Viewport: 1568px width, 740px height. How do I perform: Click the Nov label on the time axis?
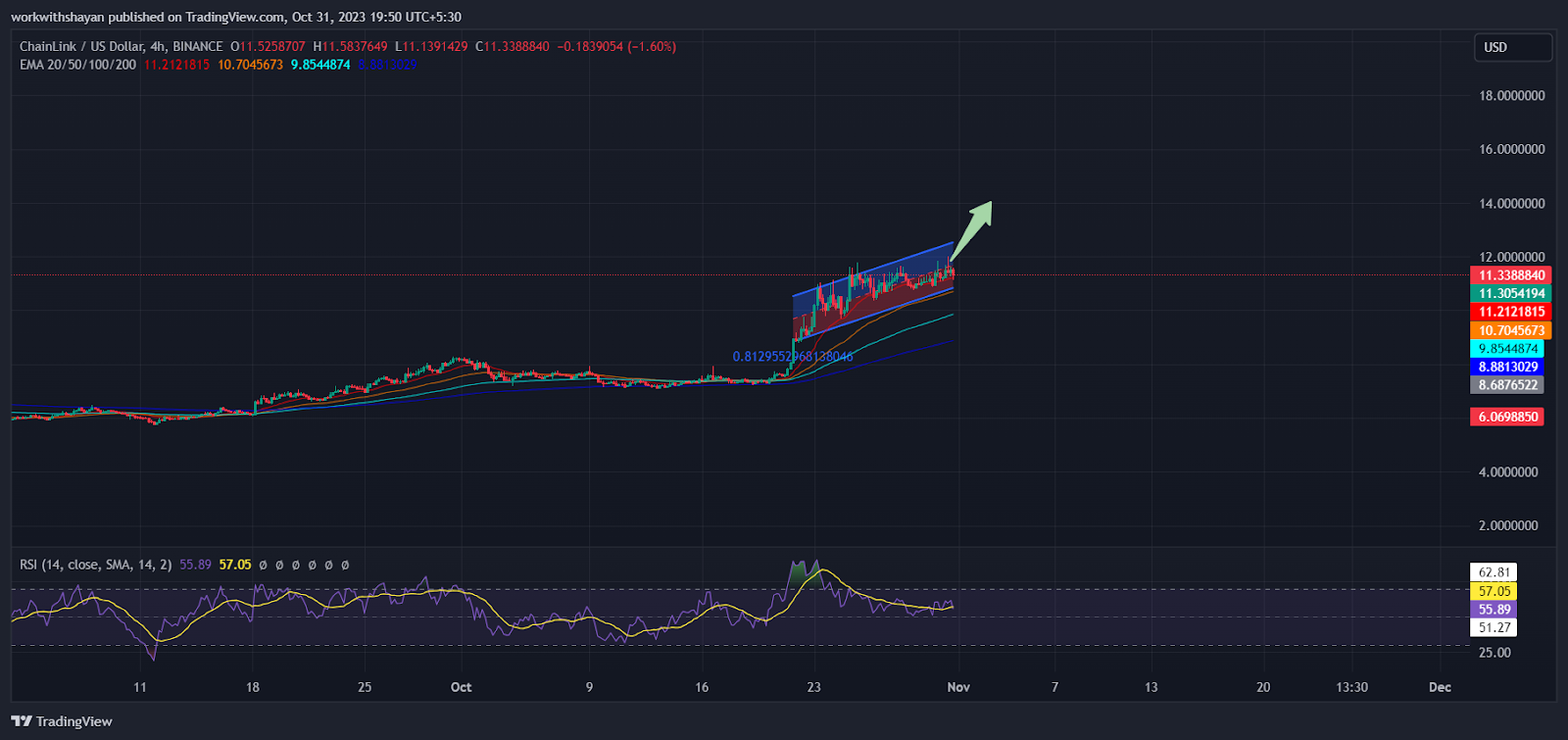pos(958,687)
